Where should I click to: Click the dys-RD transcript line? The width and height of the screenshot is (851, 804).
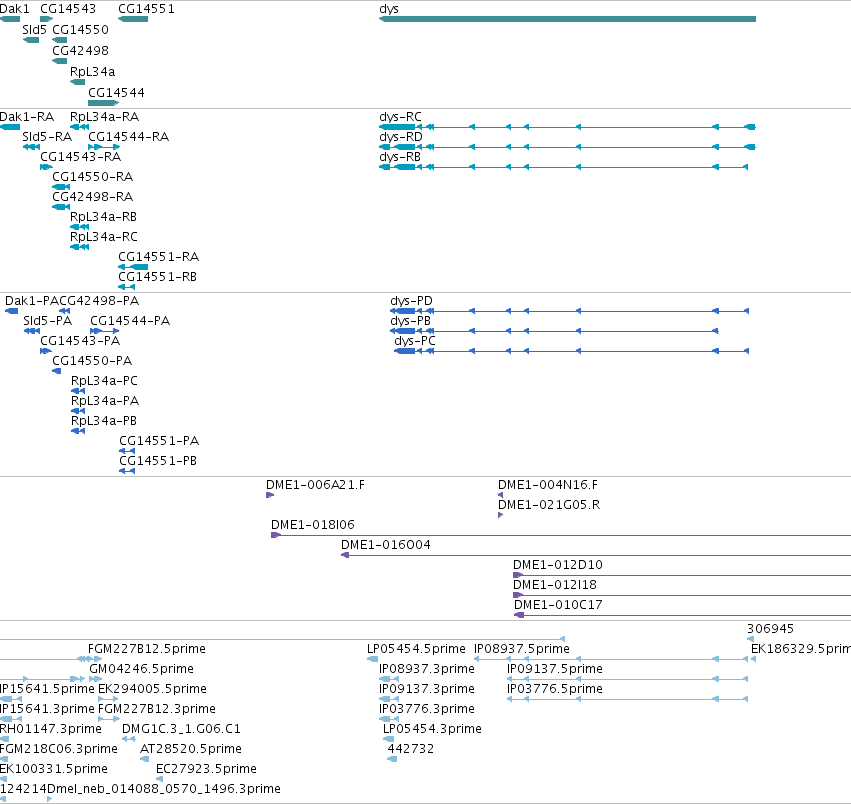(x=567, y=147)
